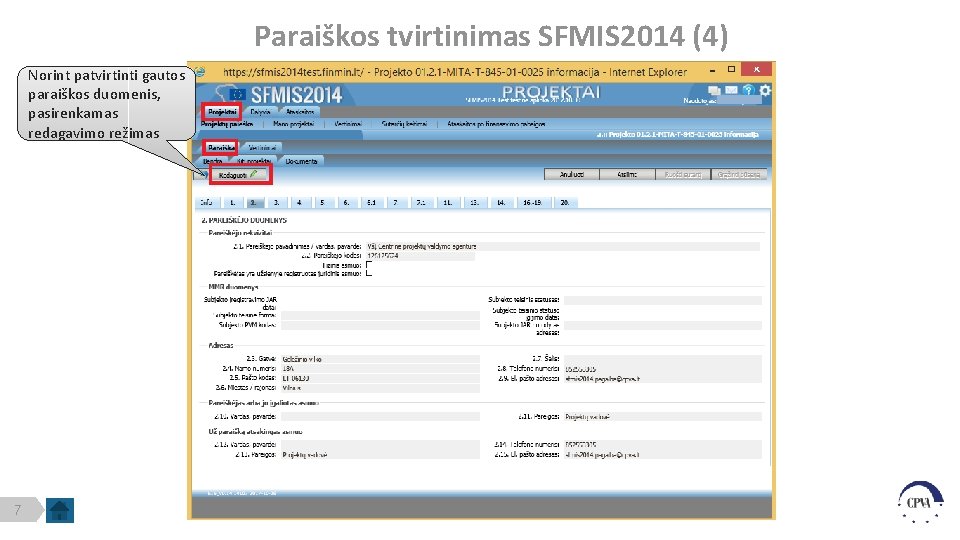Open the chat messages icon in header
Viewport: 960px width, 540px height.
coord(714,91)
